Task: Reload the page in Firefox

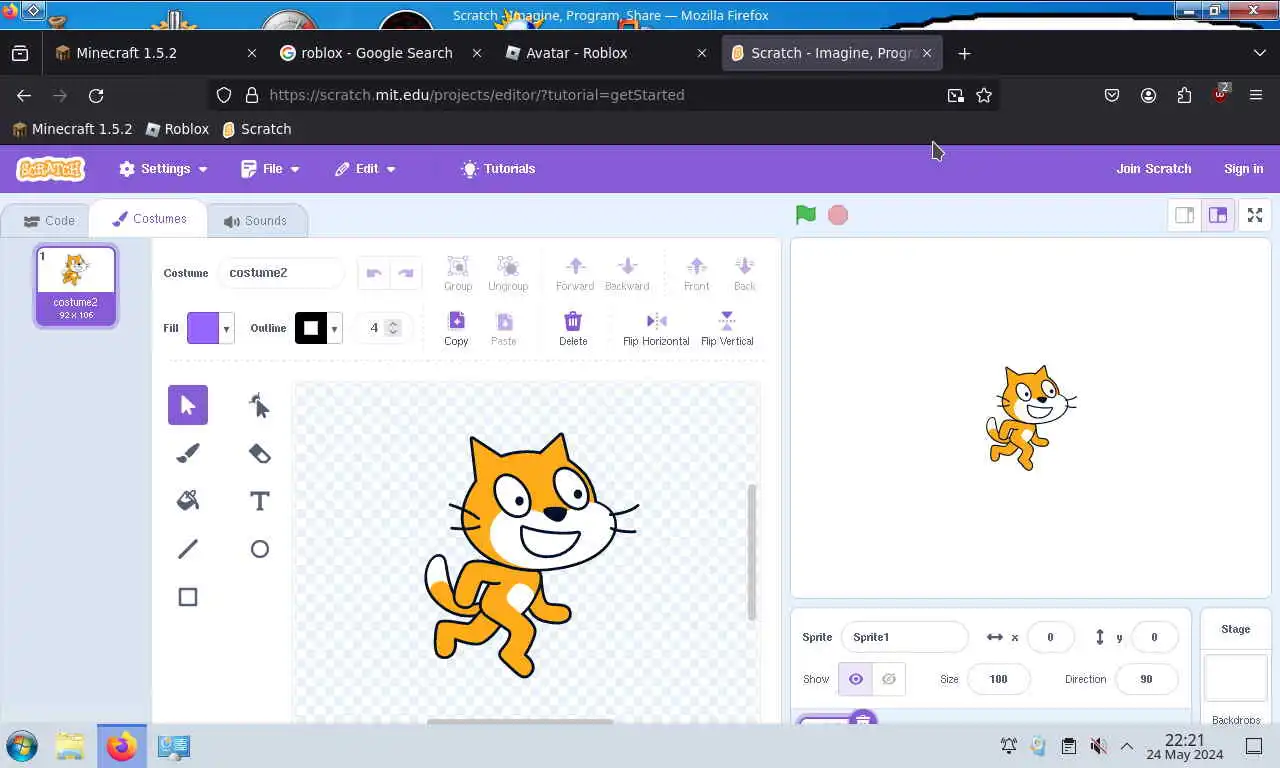Action: [96, 95]
